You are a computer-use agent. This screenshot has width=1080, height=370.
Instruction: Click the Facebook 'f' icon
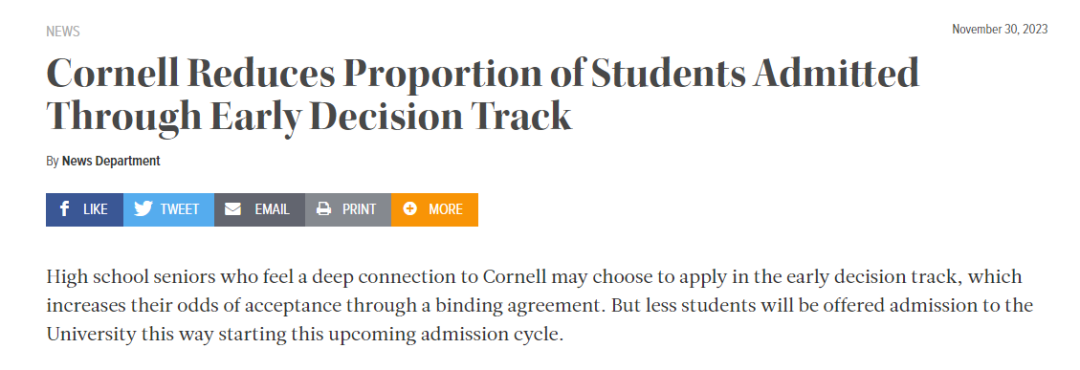pos(64,209)
